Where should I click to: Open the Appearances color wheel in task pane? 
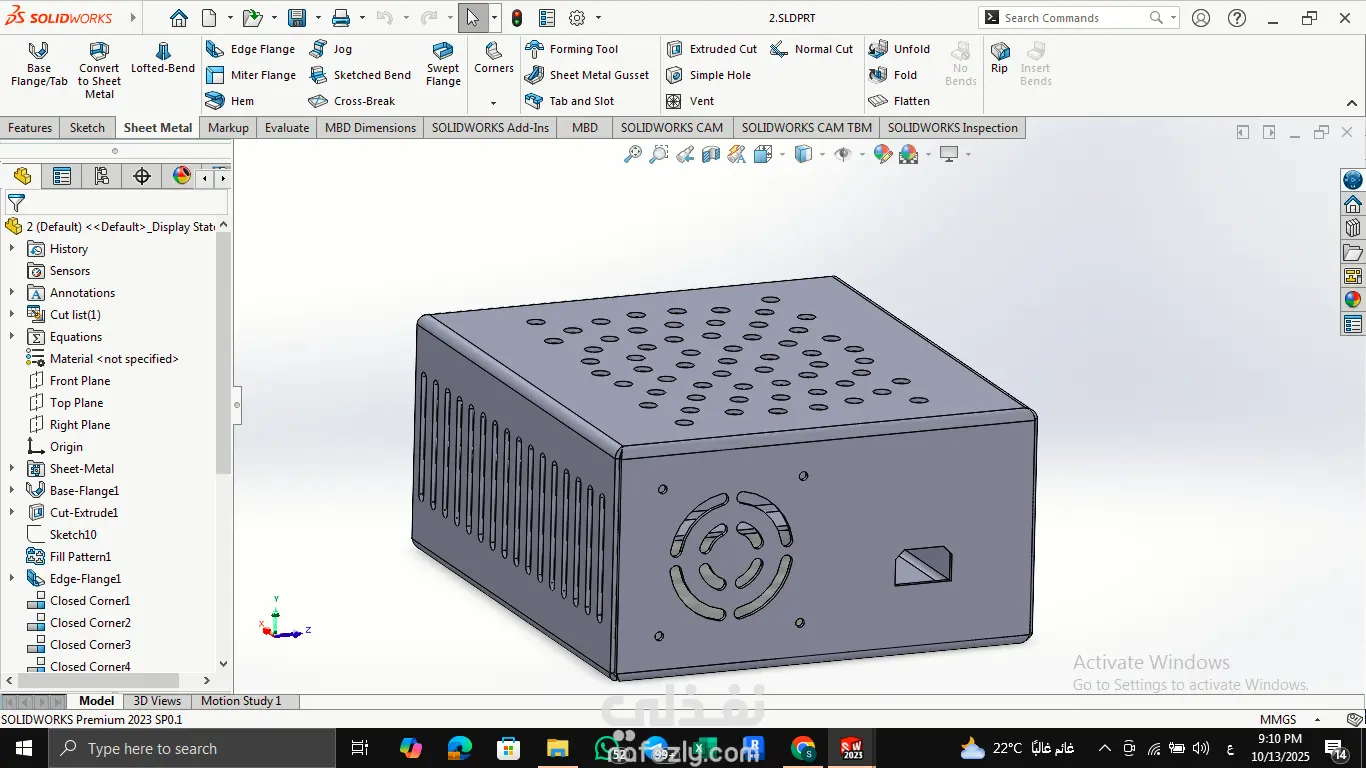click(1353, 299)
